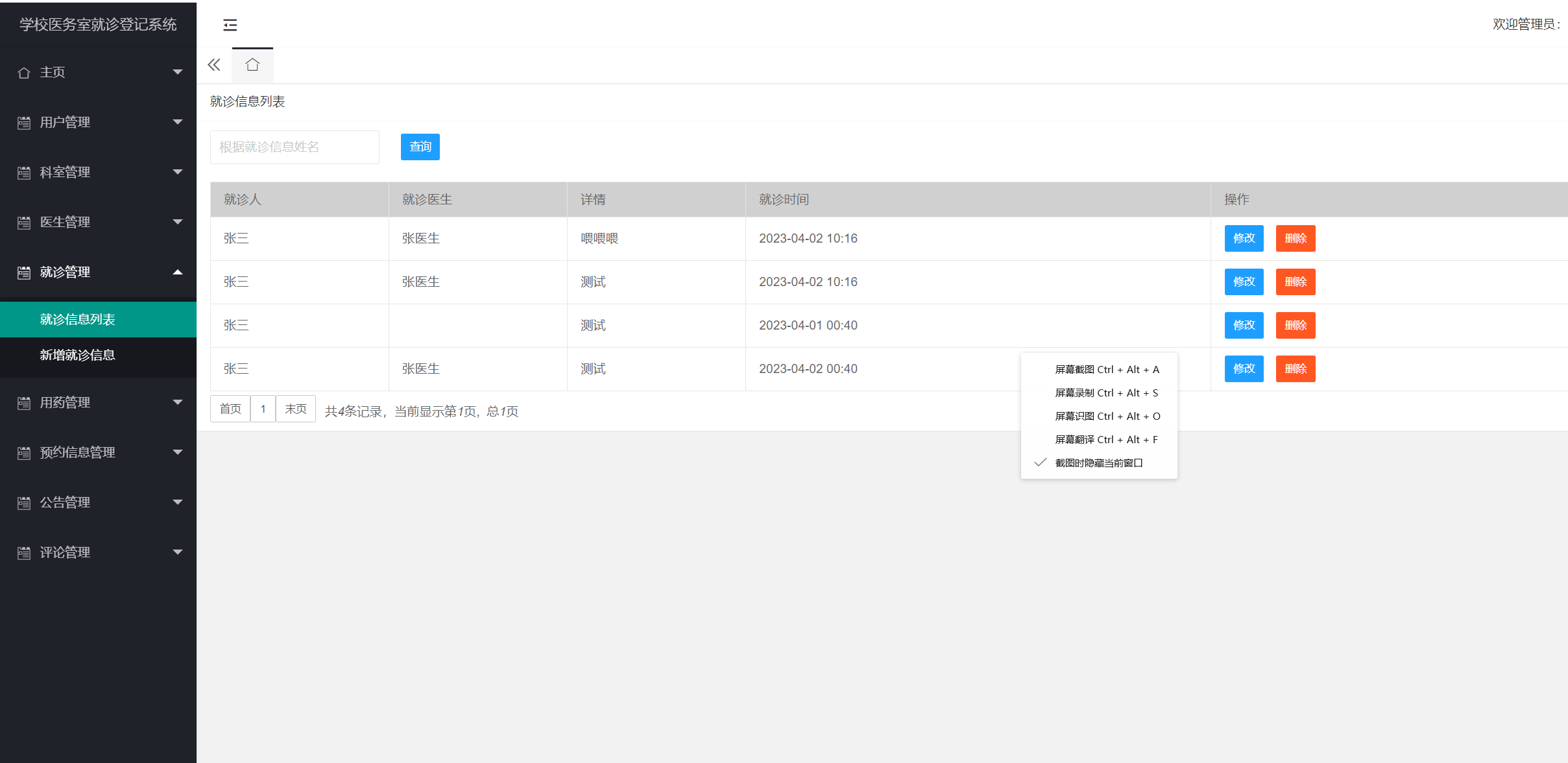Image resolution: width=1568 pixels, height=763 pixels.
Task: Click the home tab house icon
Action: [x=252, y=65]
